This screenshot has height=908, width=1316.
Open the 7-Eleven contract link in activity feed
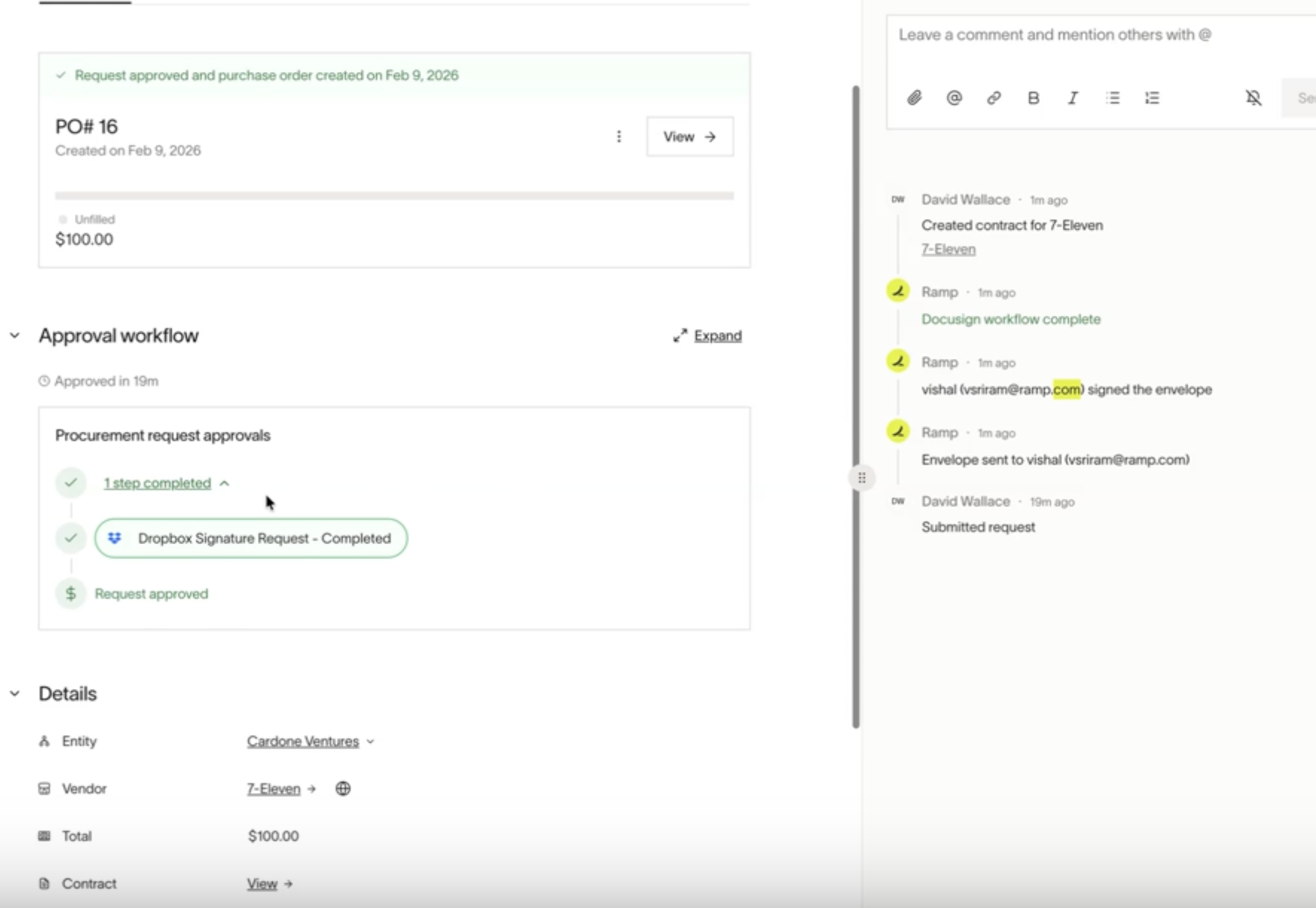[x=948, y=249]
